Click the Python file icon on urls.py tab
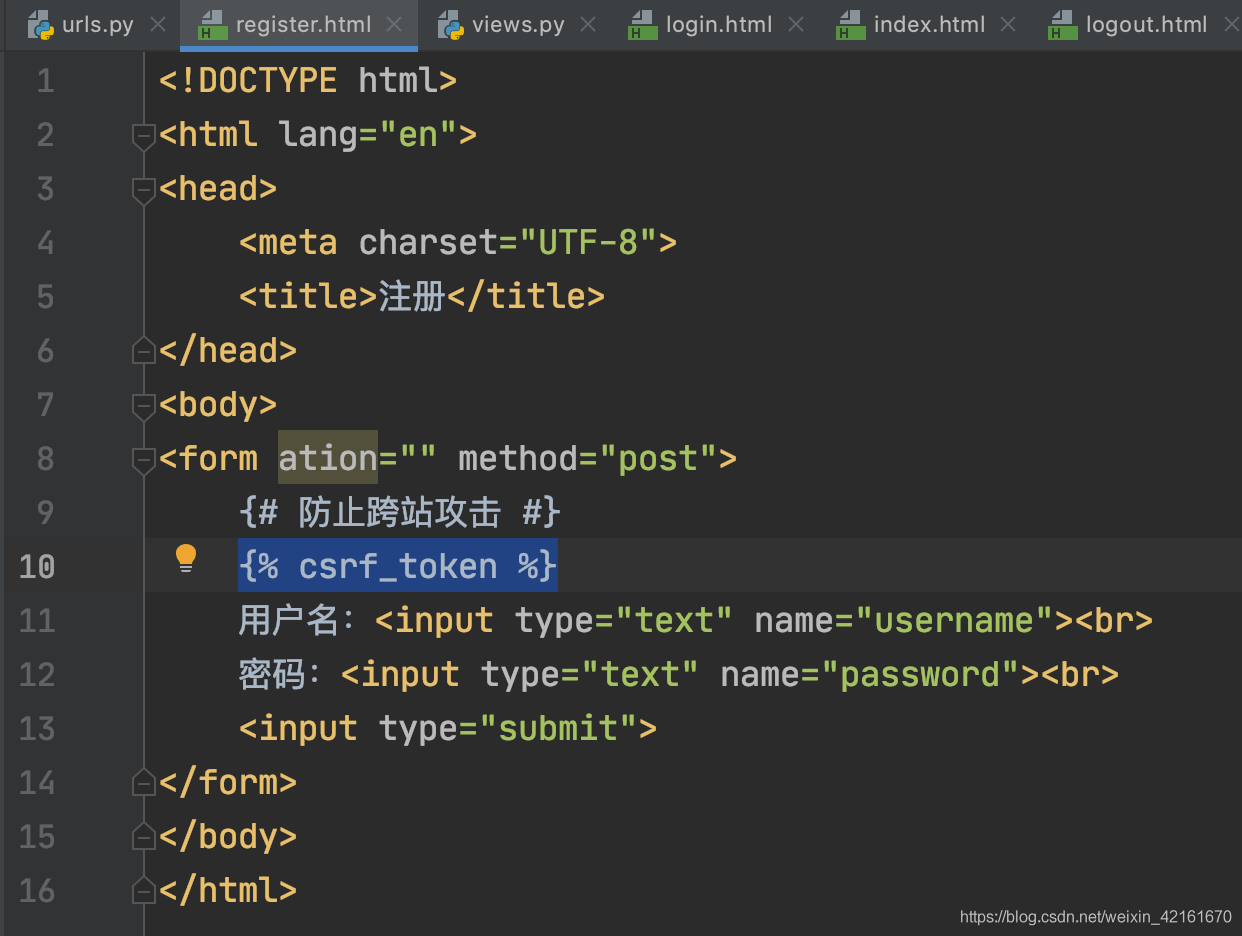 pyautogui.click(x=40, y=25)
